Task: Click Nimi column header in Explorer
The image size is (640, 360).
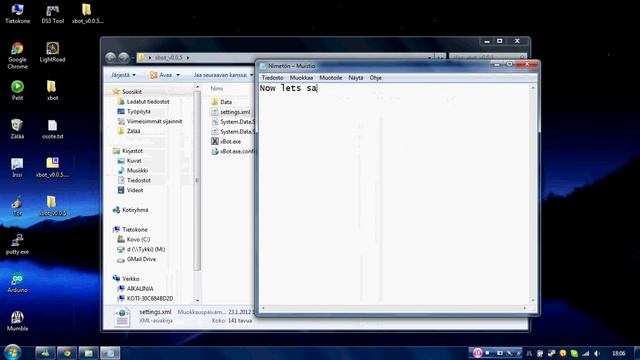Action: coord(217,88)
